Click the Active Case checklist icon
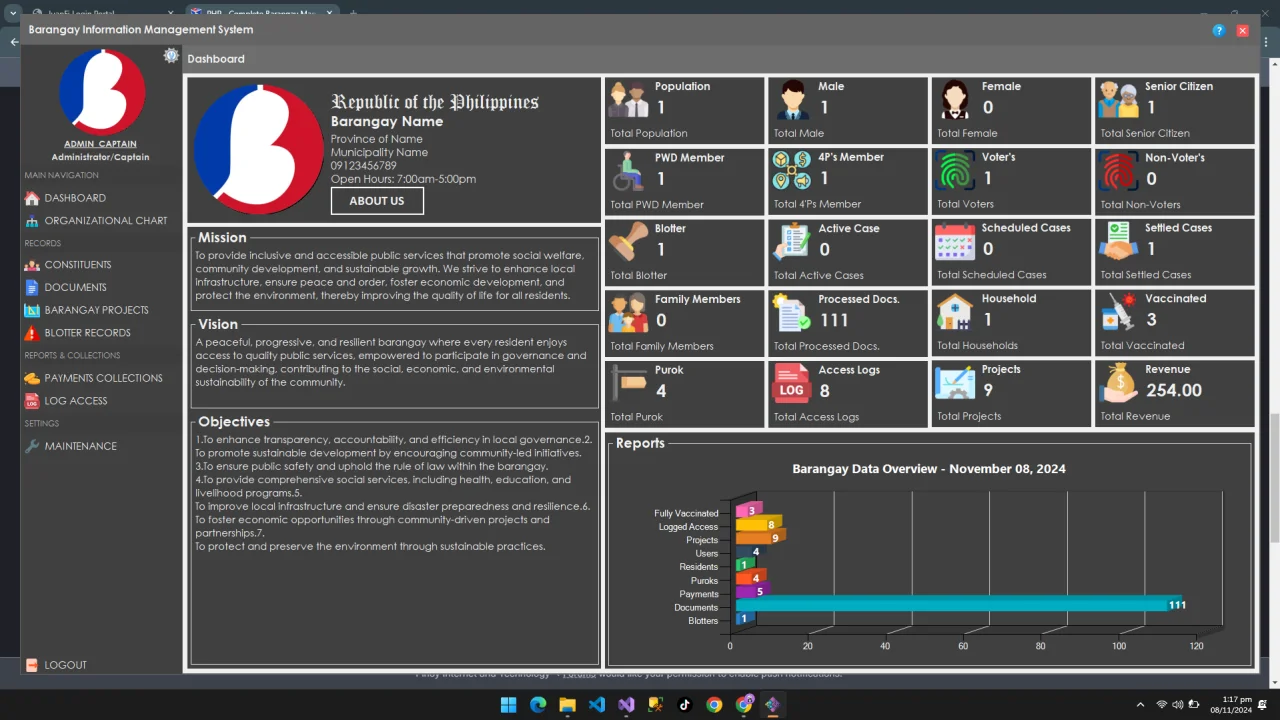 [792, 242]
